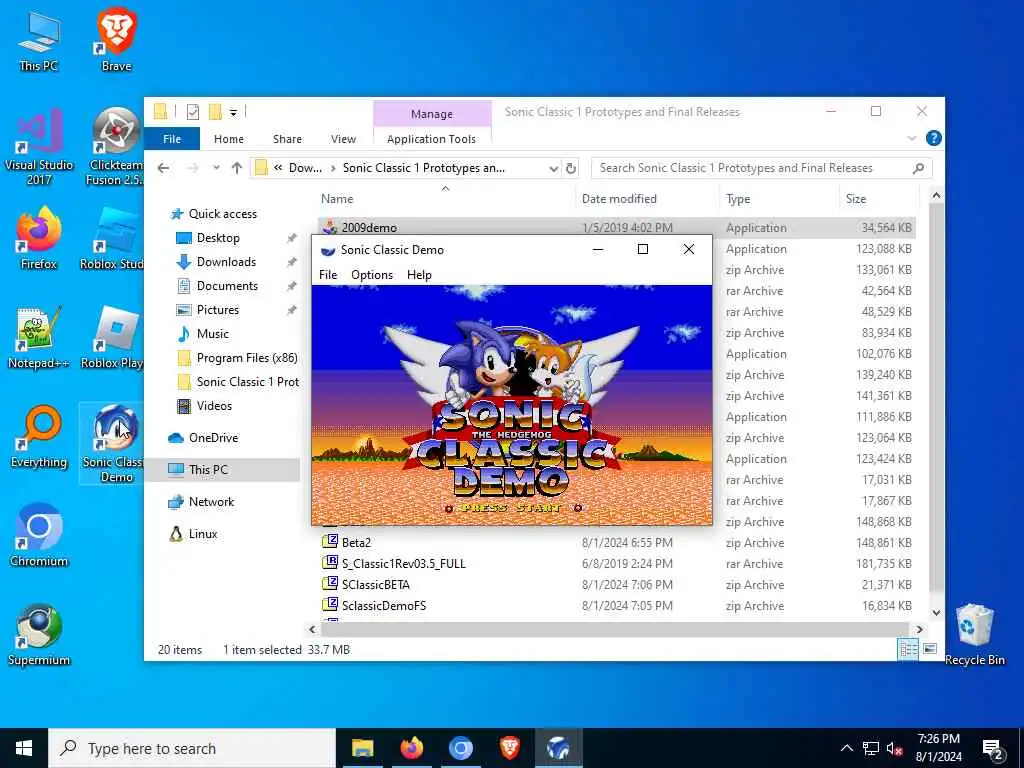Viewport: 1024px width, 768px height.
Task: Switch Explorer to details view layout icon
Action: (908, 649)
